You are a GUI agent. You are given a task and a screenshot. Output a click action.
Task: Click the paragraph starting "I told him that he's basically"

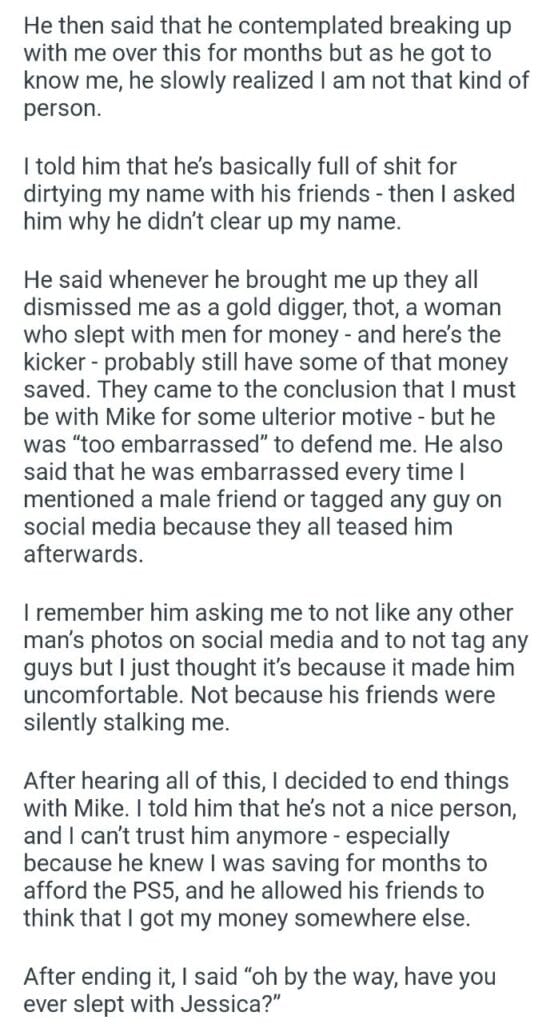tap(269, 193)
